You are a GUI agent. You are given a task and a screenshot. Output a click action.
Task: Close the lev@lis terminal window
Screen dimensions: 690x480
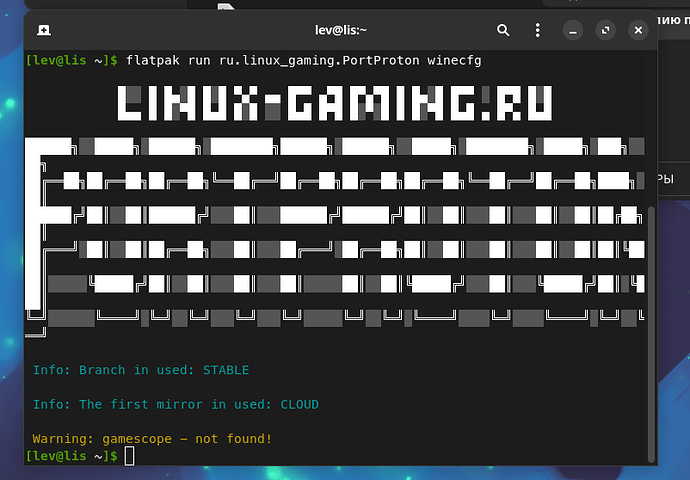click(x=638, y=30)
